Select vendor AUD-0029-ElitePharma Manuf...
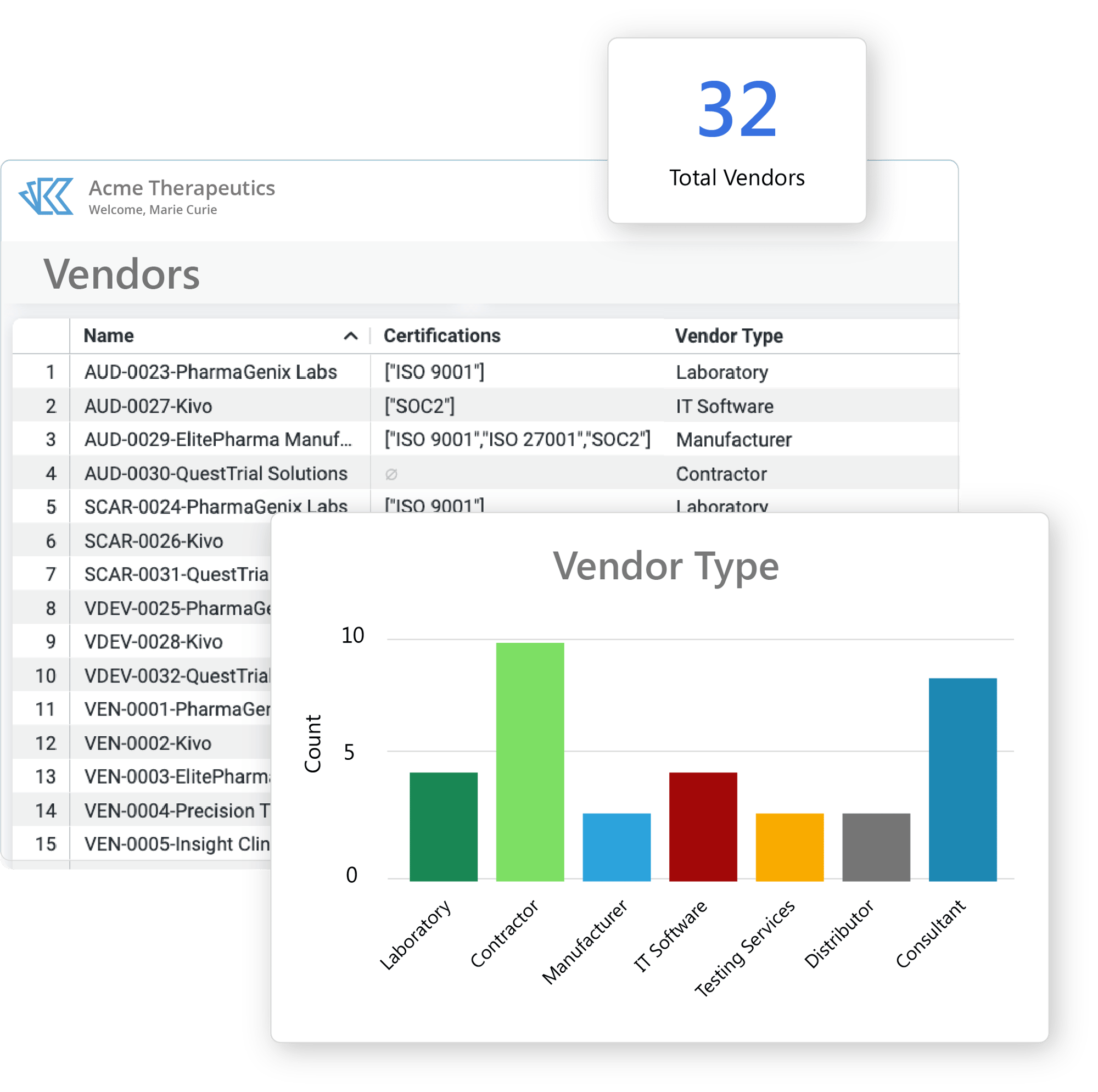 tap(219, 439)
